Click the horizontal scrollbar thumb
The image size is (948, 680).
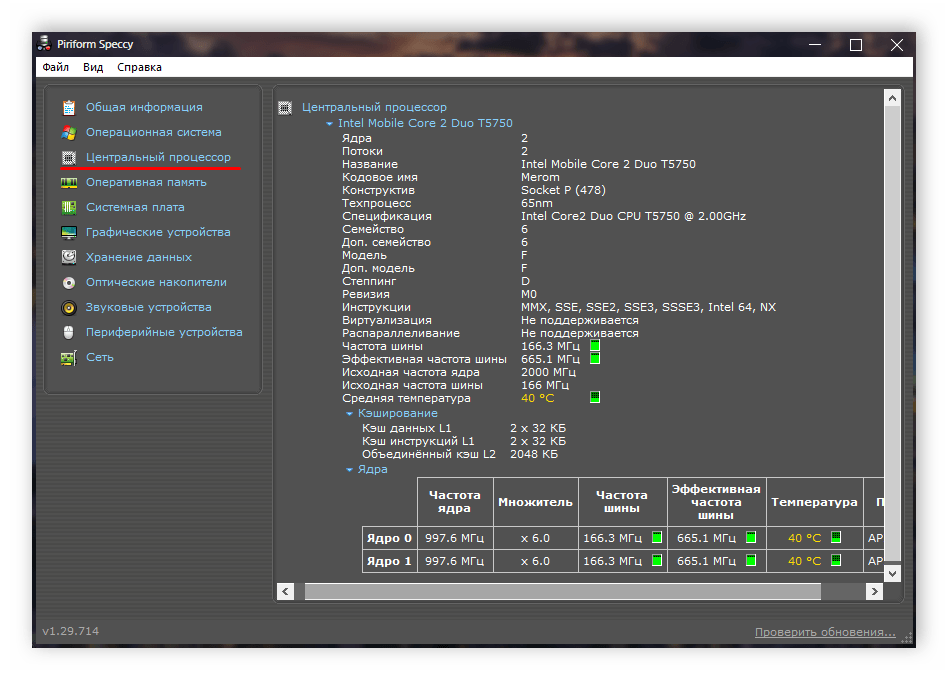pos(563,592)
